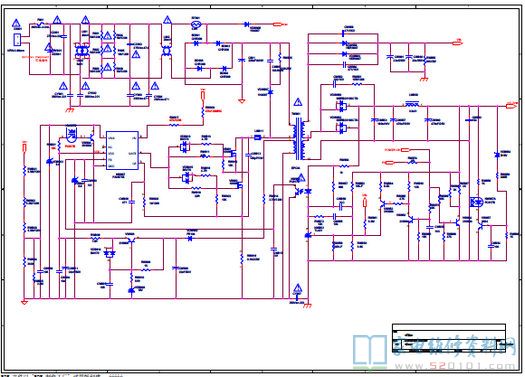Screen dimensions: 525x377
Task: Click the AC input connector symbol
Action: (x=17, y=40)
